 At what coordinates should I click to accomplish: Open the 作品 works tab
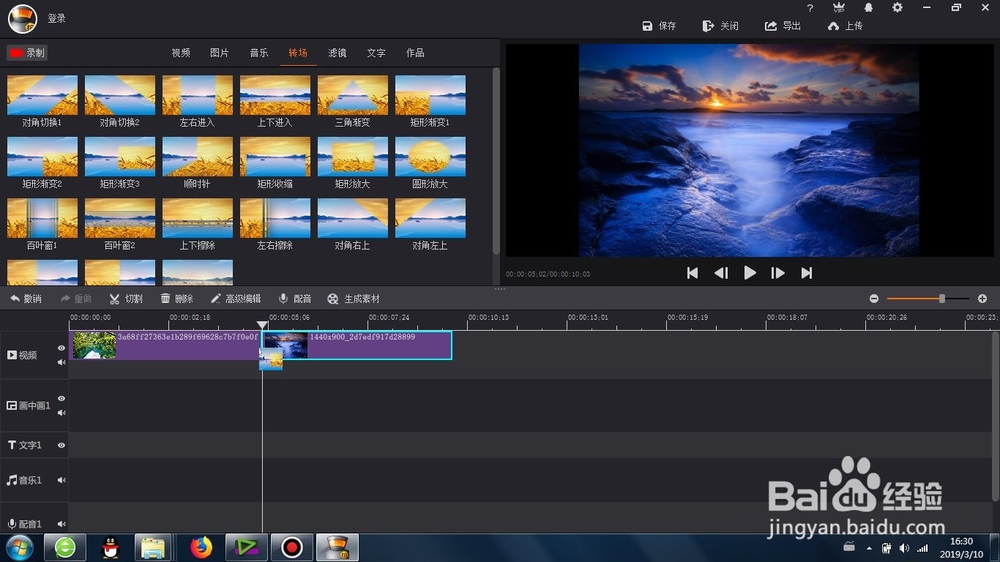click(415, 53)
